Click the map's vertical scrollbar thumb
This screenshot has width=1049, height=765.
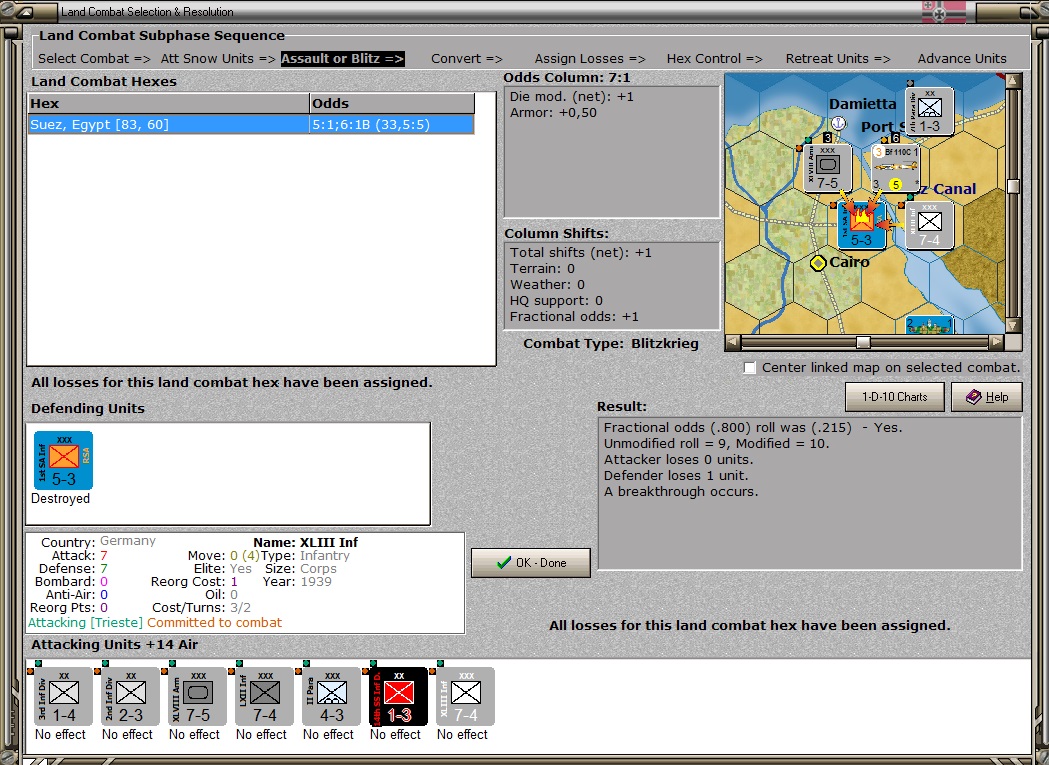tap(1014, 186)
